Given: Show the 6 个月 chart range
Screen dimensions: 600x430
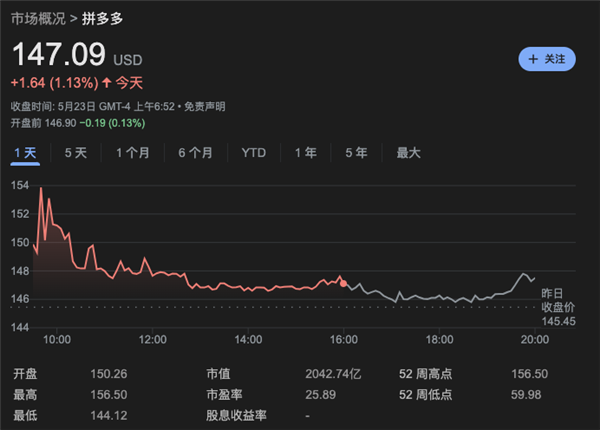Looking at the screenshot, I should 195,153.
